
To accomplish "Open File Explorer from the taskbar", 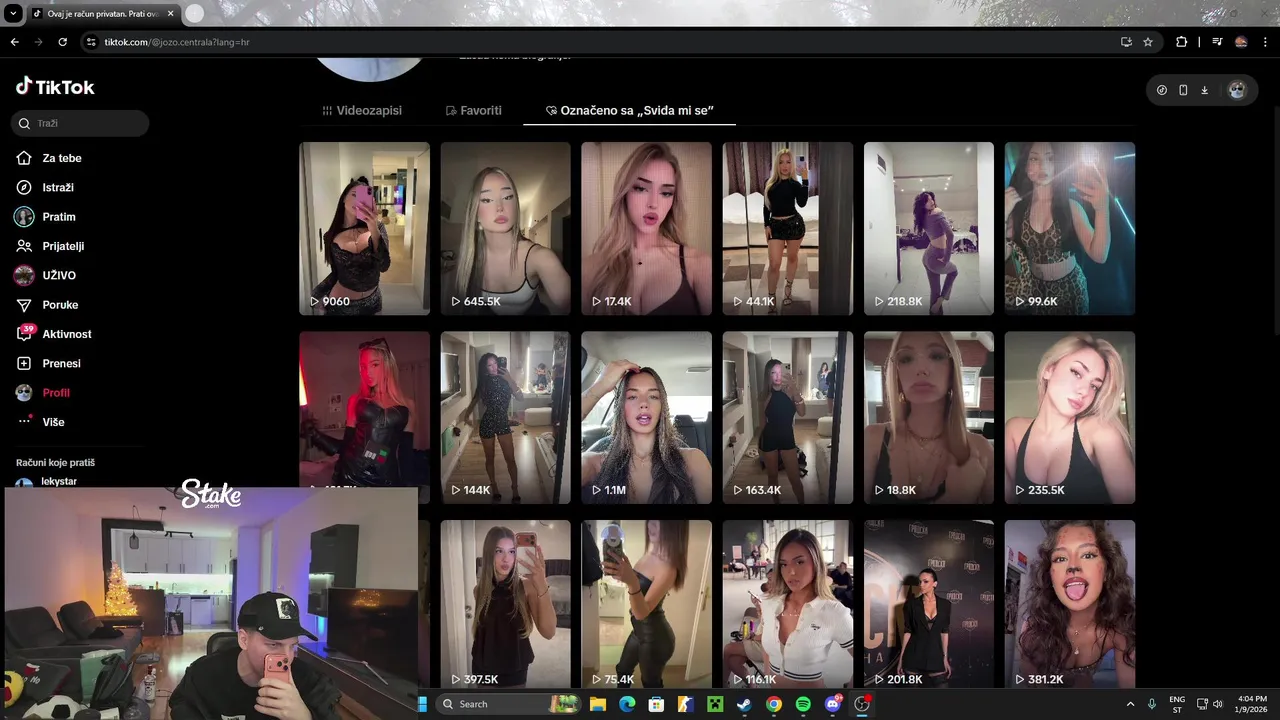I will (x=598, y=704).
